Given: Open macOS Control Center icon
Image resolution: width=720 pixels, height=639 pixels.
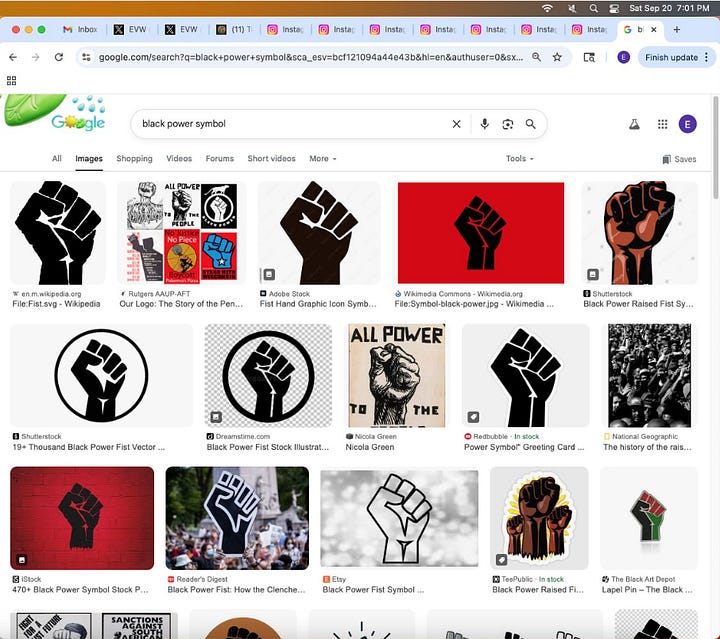Looking at the screenshot, I should (614, 8).
